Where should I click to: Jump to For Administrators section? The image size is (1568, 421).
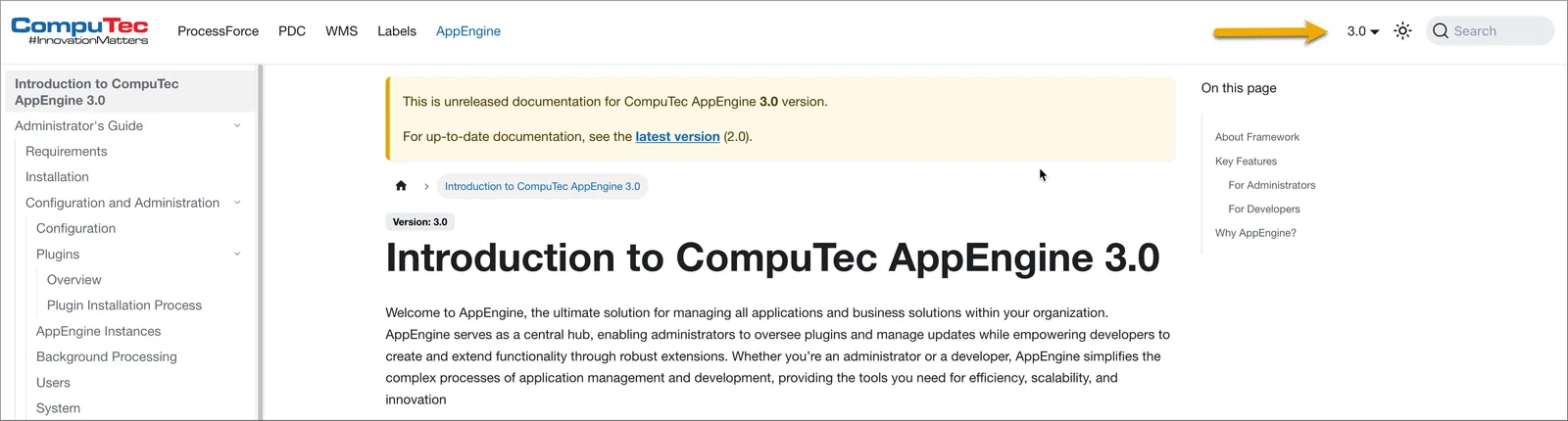[x=1272, y=185]
